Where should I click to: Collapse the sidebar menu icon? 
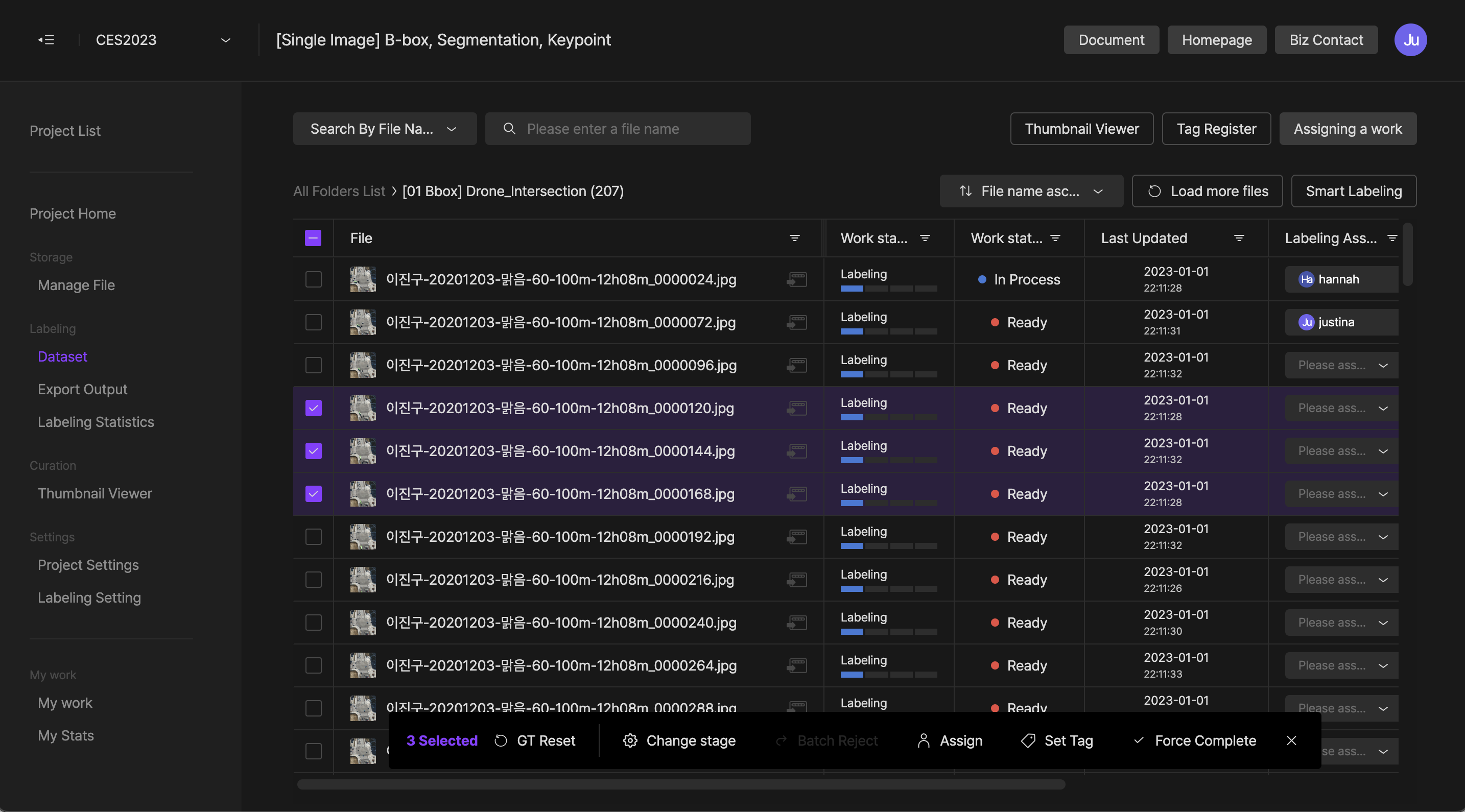(46, 40)
